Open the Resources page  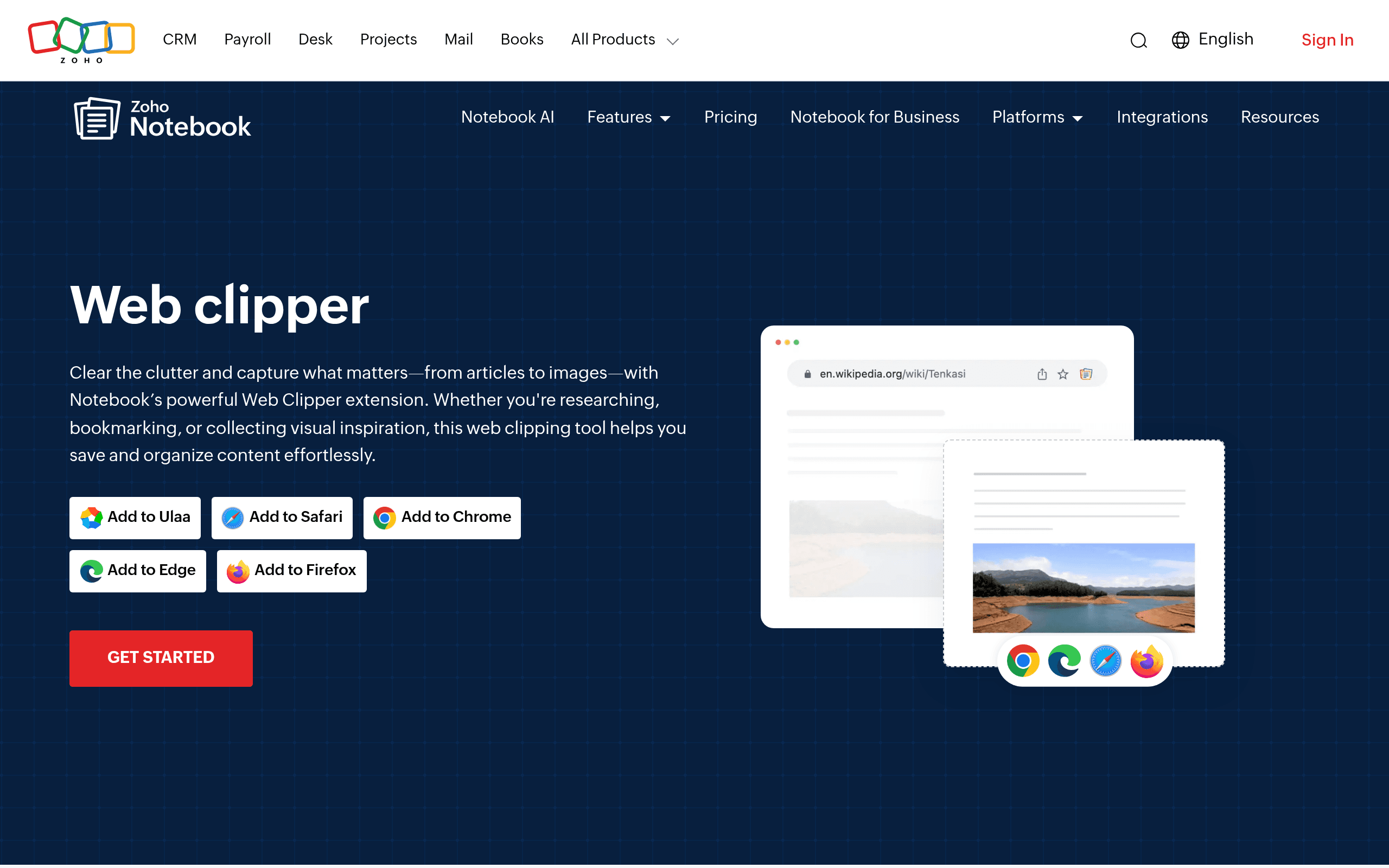click(x=1280, y=117)
